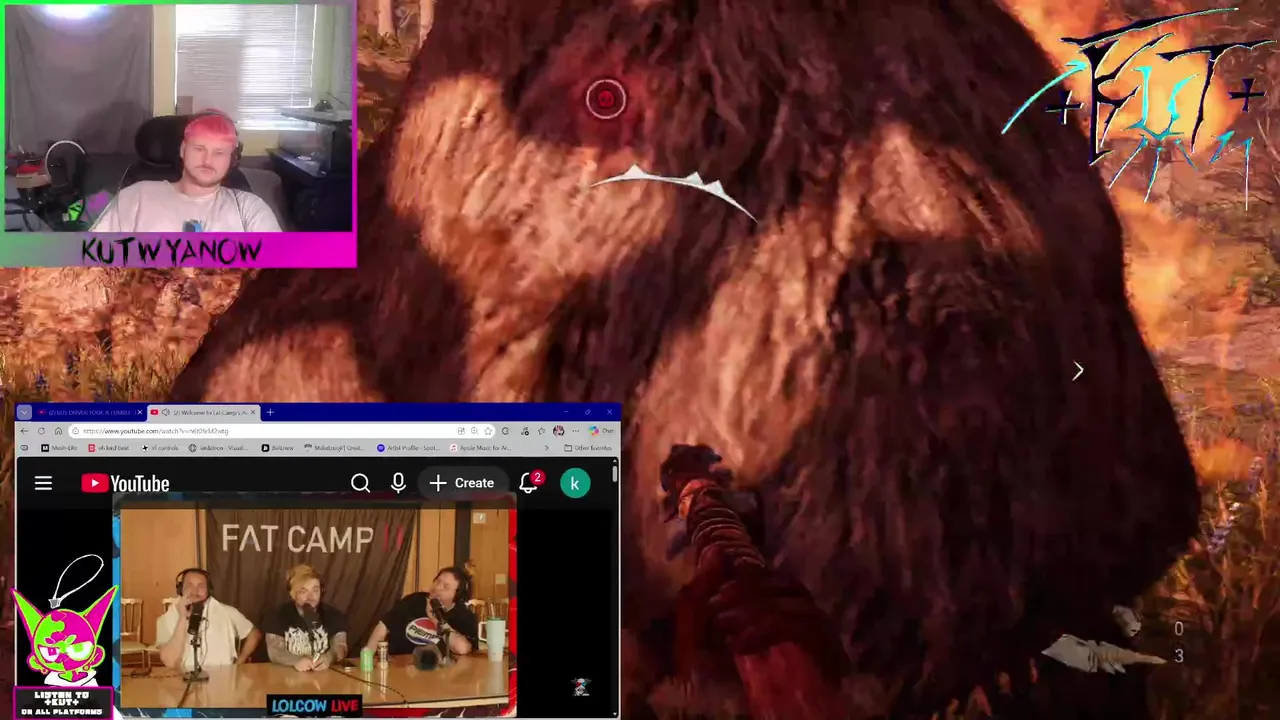This screenshot has width=1280, height=720.
Task: Open the YouTube account avatar k
Action: [575, 483]
